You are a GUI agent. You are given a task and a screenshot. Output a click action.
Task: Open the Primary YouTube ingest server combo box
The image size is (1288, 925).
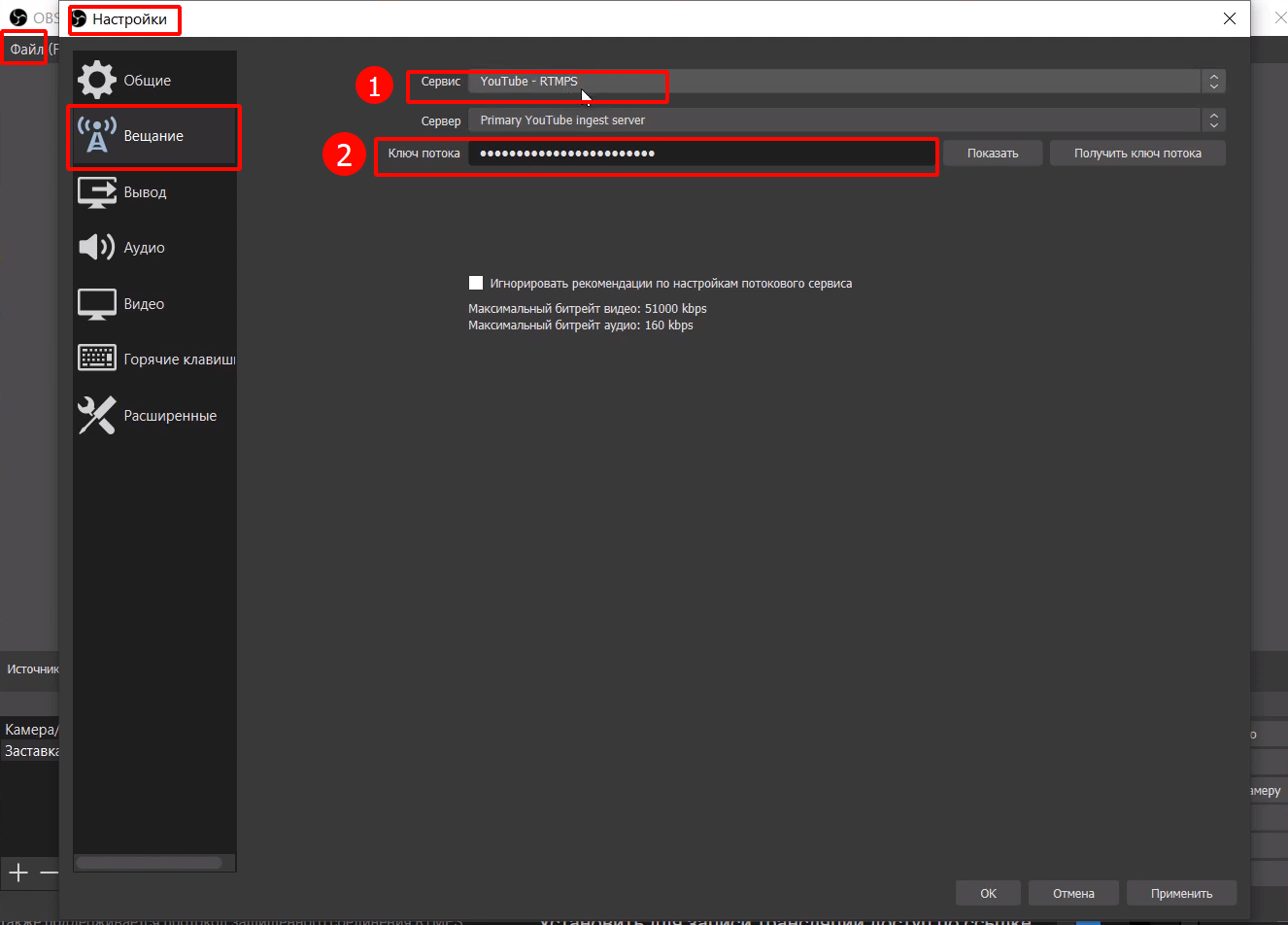pyautogui.click(x=833, y=120)
